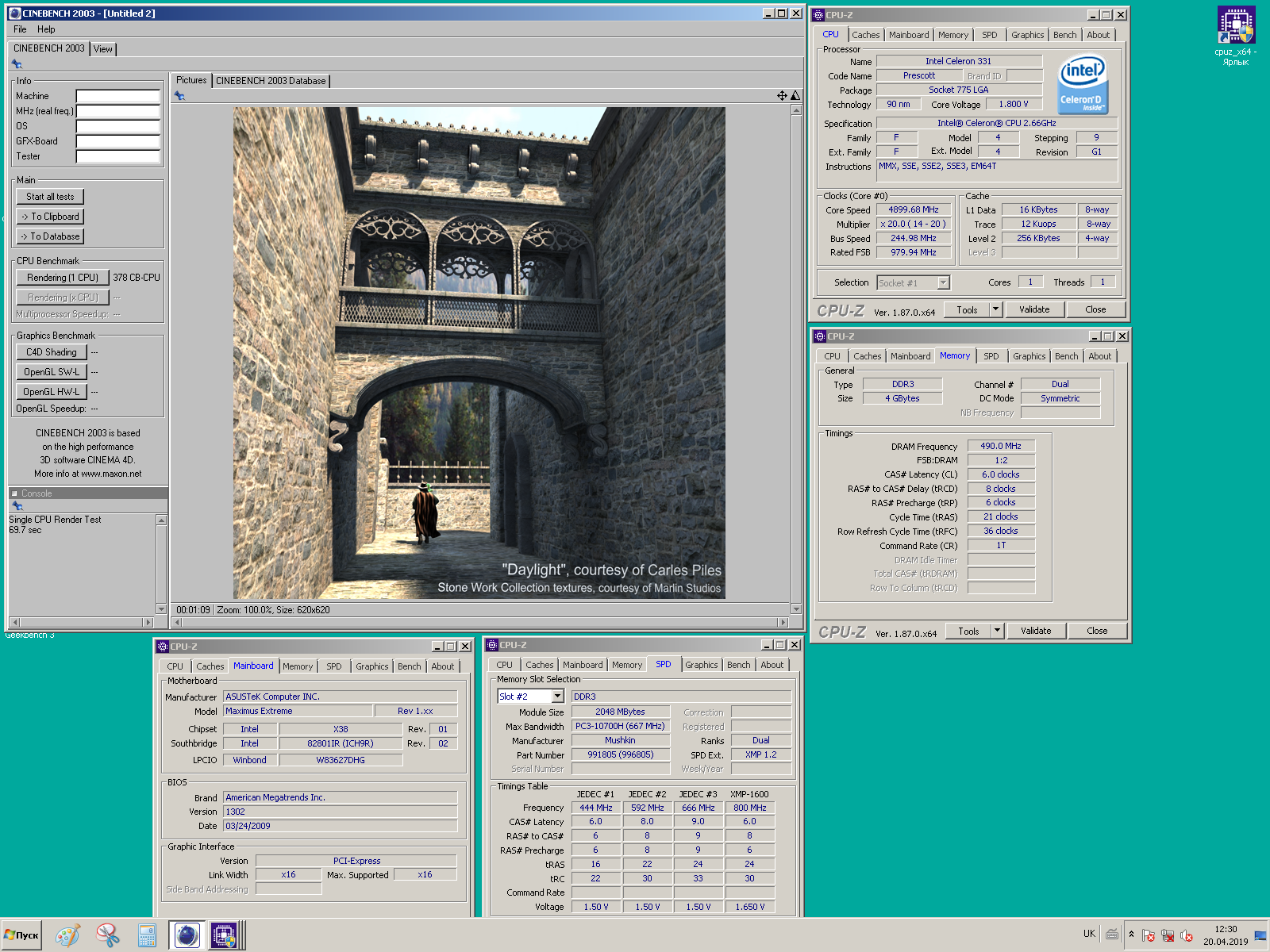Click the volume tray icon
This screenshot has height=952, width=1270.
tap(1187, 935)
